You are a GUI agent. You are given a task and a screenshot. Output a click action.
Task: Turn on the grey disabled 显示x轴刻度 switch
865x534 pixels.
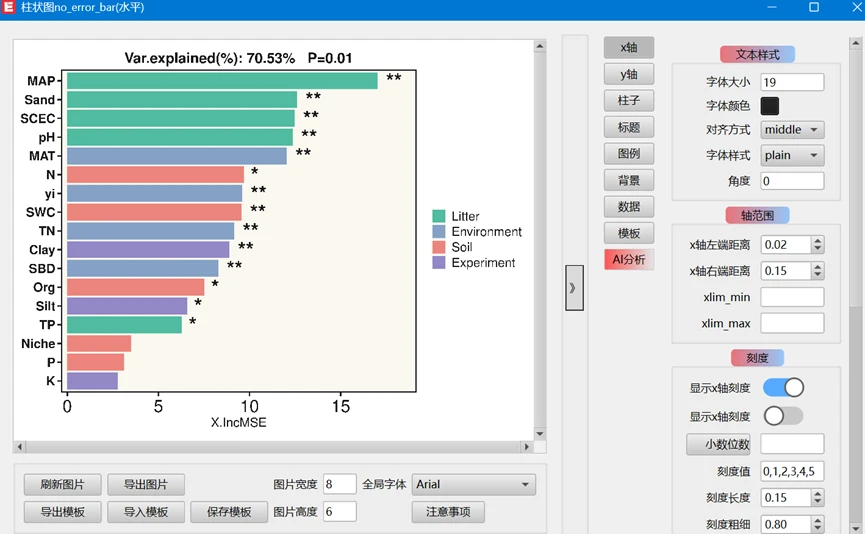(783, 415)
